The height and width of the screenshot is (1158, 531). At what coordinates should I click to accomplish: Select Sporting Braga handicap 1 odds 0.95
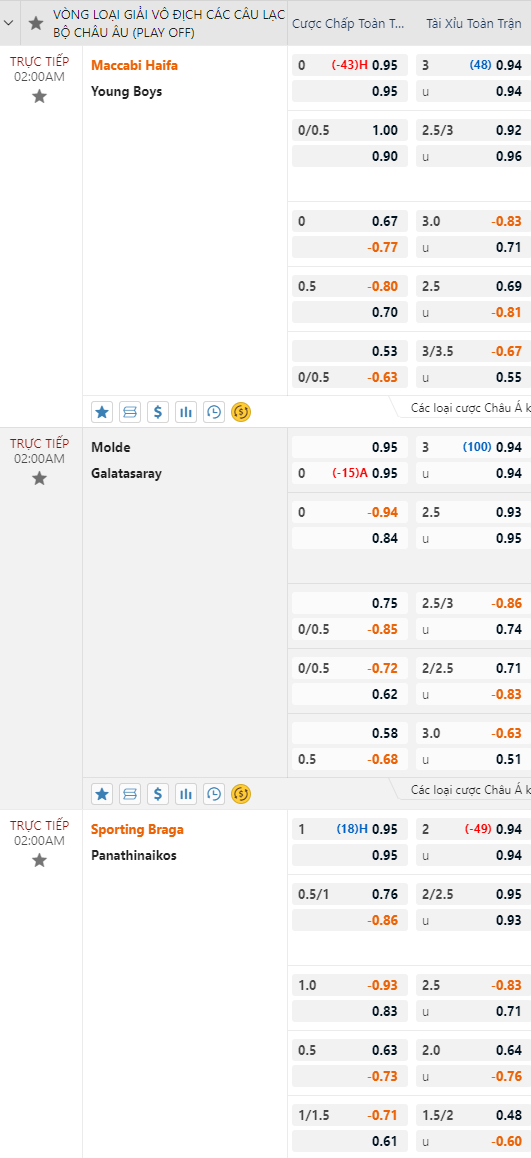[349, 829]
